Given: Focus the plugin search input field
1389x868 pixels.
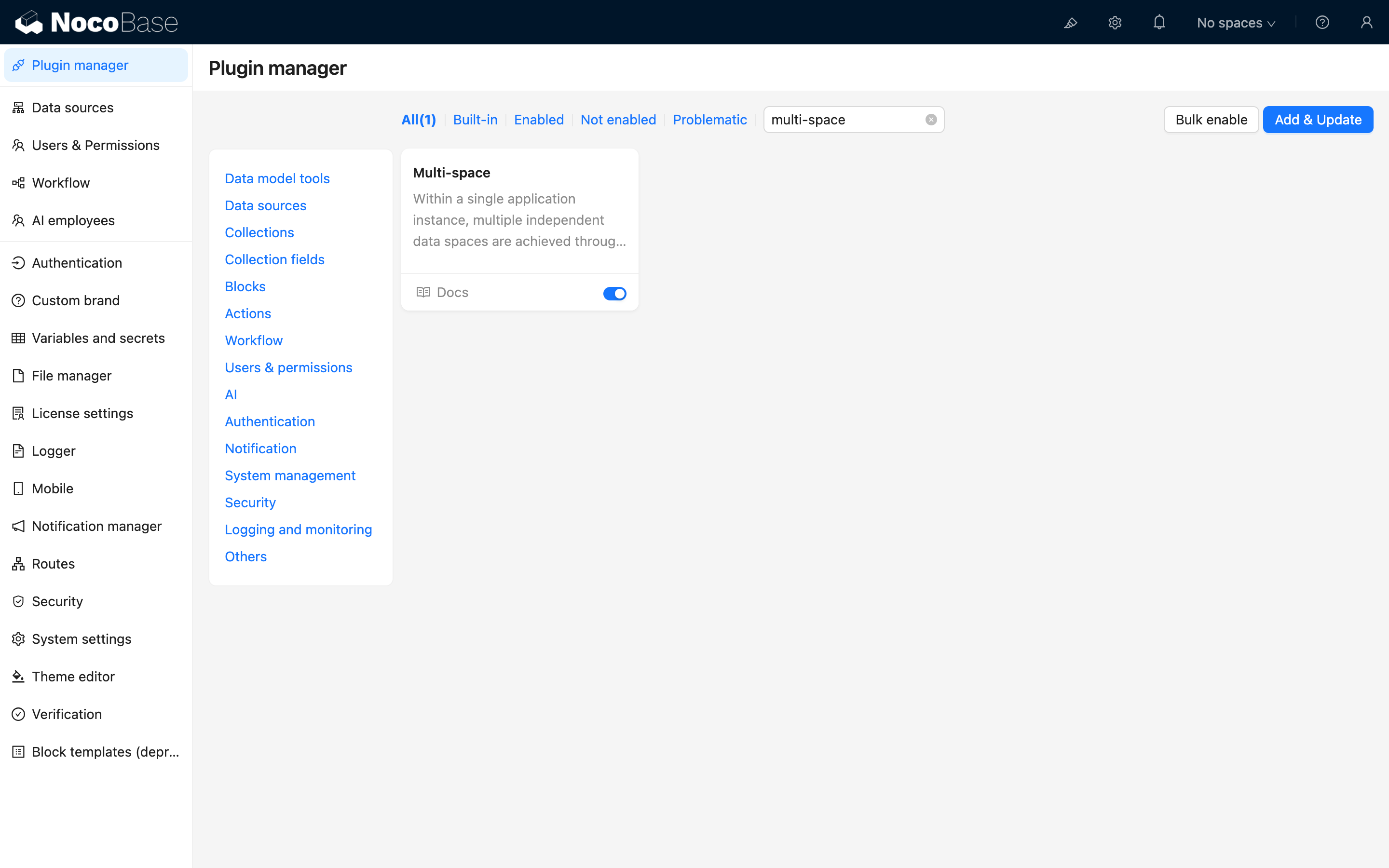Looking at the screenshot, I should pyautogui.click(x=844, y=120).
